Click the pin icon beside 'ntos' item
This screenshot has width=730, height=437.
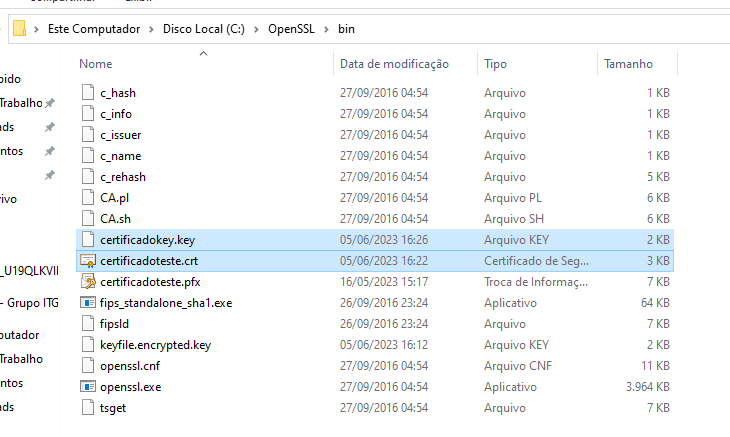50,151
